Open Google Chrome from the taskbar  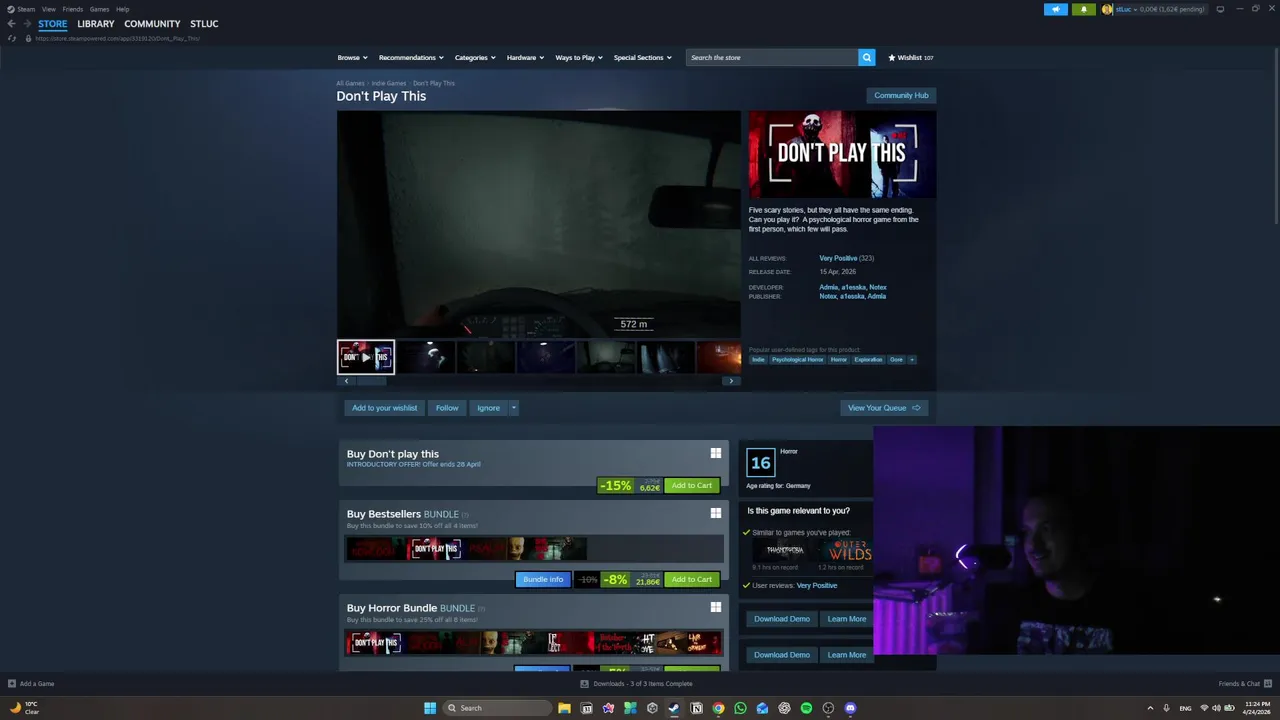pyautogui.click(x=718, y=708)
